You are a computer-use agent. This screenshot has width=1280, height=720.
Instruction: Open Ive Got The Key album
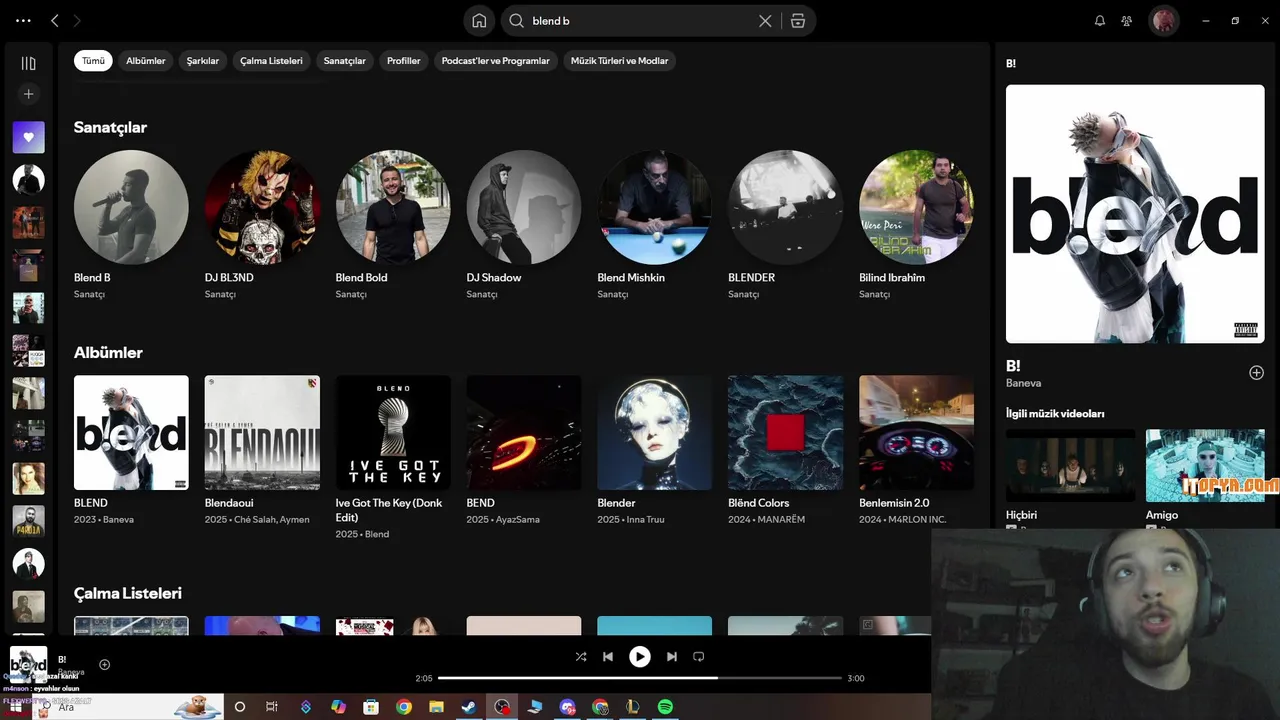point(393,433)
